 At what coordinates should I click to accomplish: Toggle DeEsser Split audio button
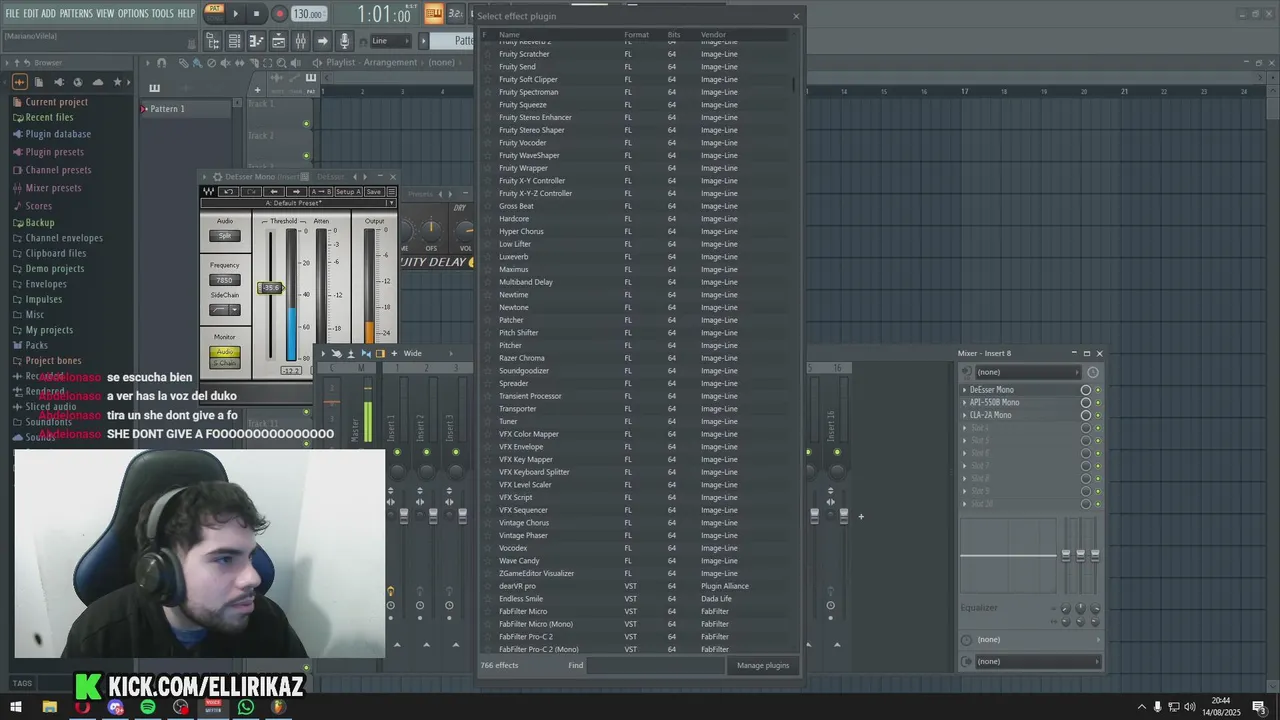[225, 236]
